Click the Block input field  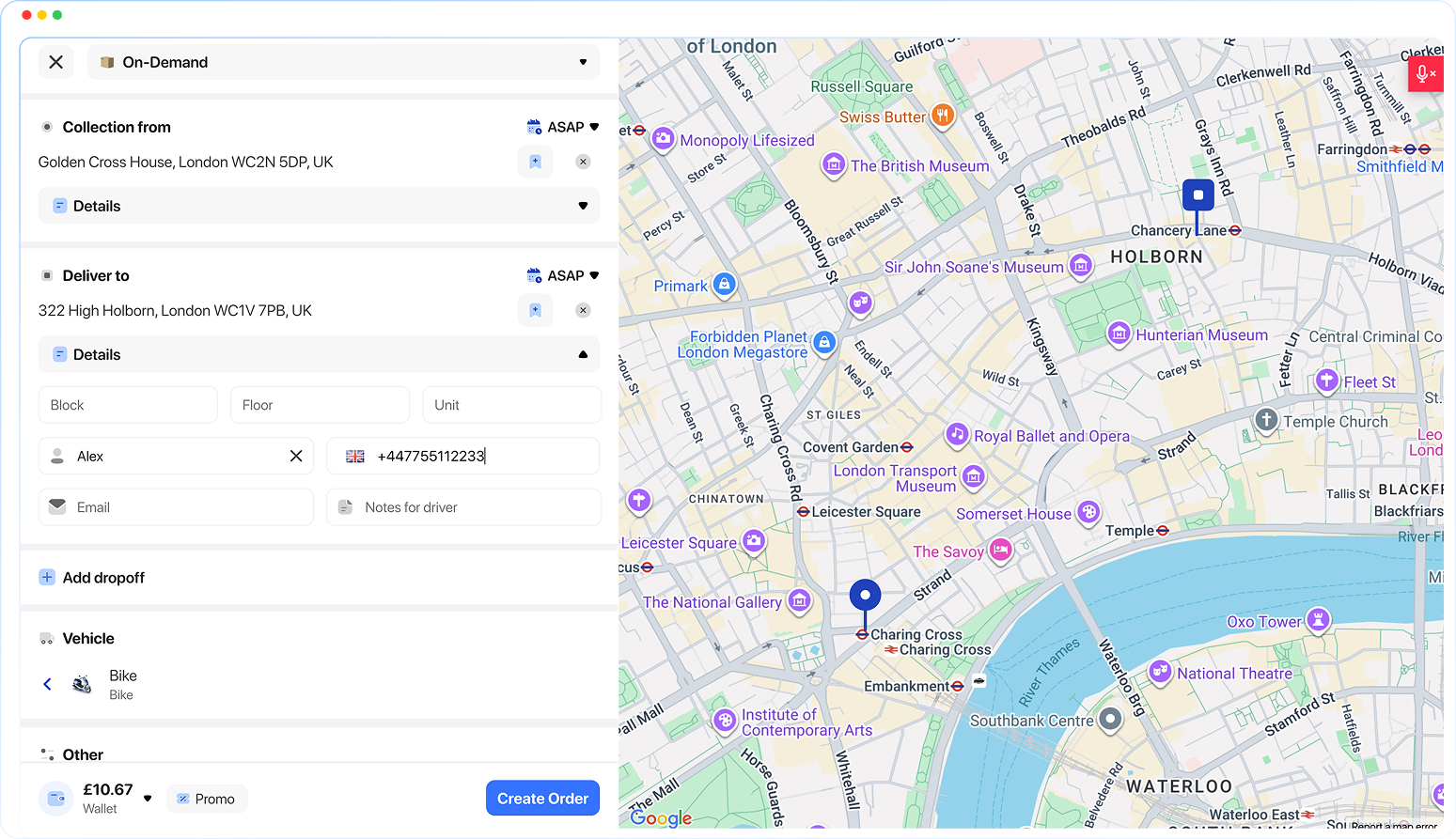128,404
